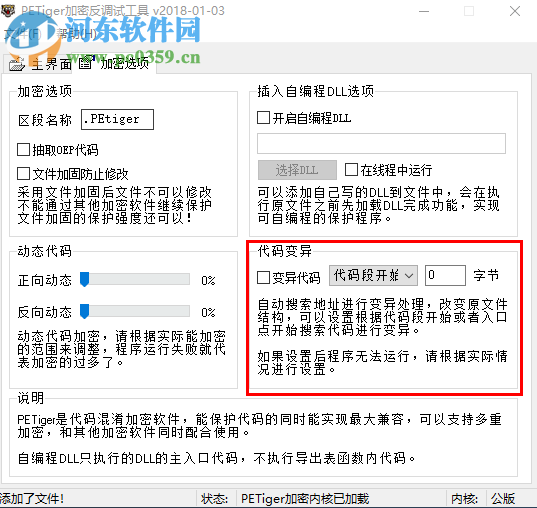Viewport: 537px width, 508px height.
Task: Click the 区段名称 label
Action: click(x=45, y=120)
